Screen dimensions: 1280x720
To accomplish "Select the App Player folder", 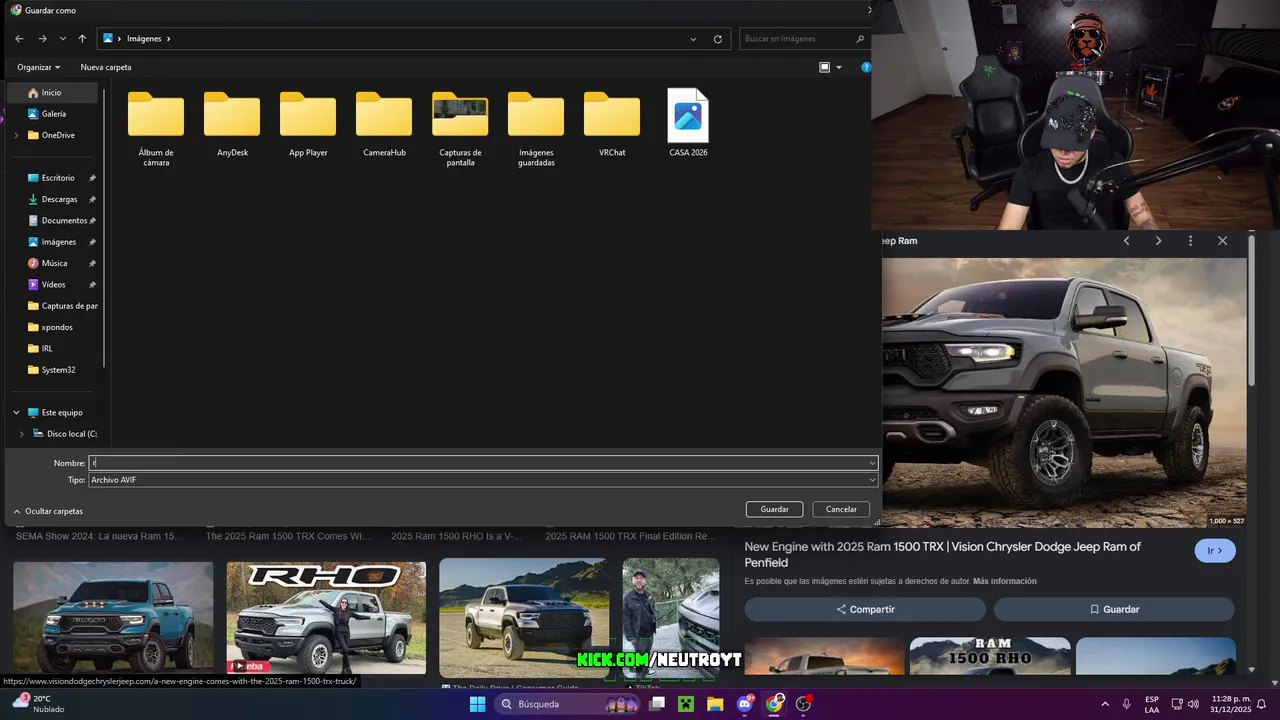I will [308, 124].
